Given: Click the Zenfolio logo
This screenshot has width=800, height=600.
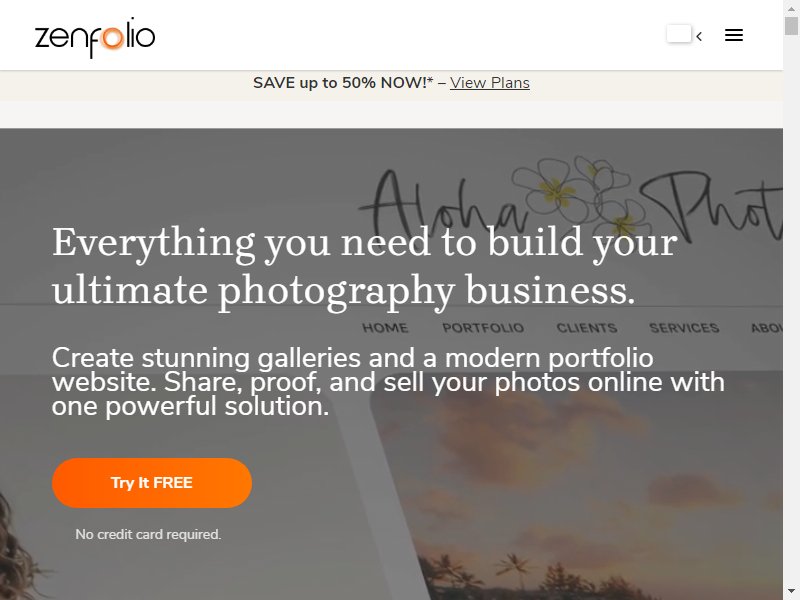Looking at the screenshot, I should click(95, 37).
